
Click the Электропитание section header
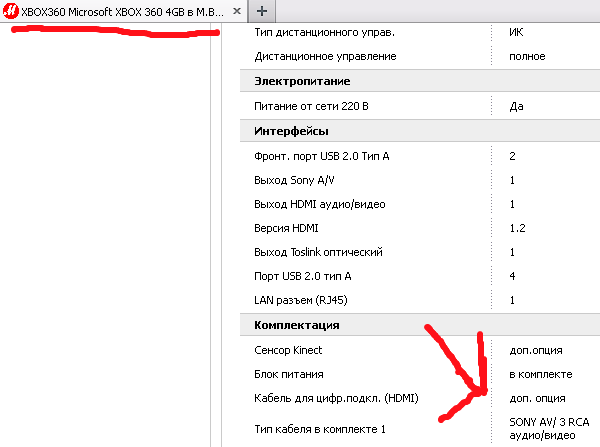point(303,81)
